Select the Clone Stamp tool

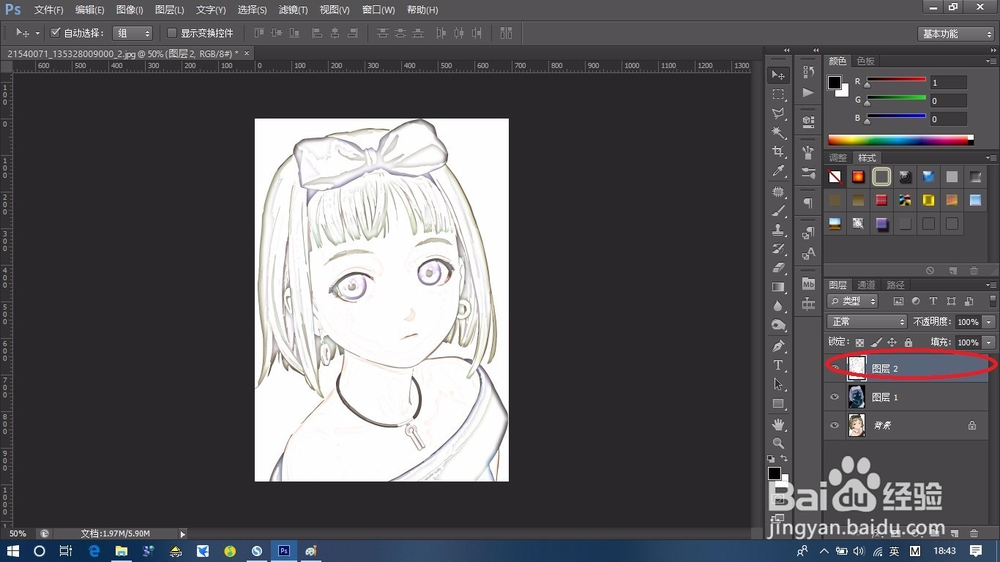click(778, 230)
